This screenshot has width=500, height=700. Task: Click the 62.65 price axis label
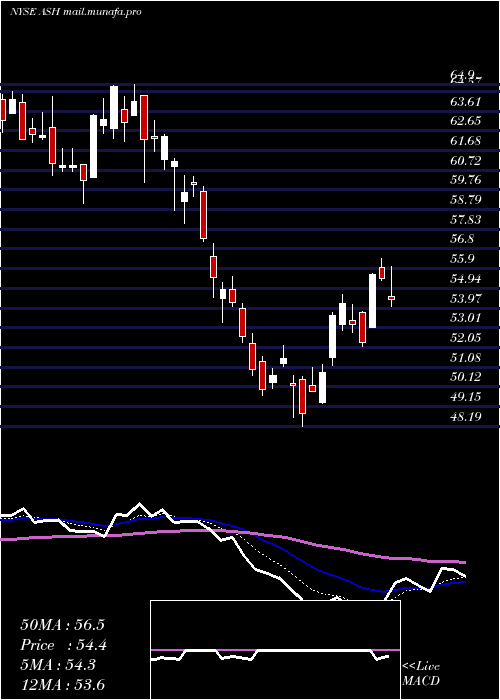pyautogui.click(x=466, y=121)
